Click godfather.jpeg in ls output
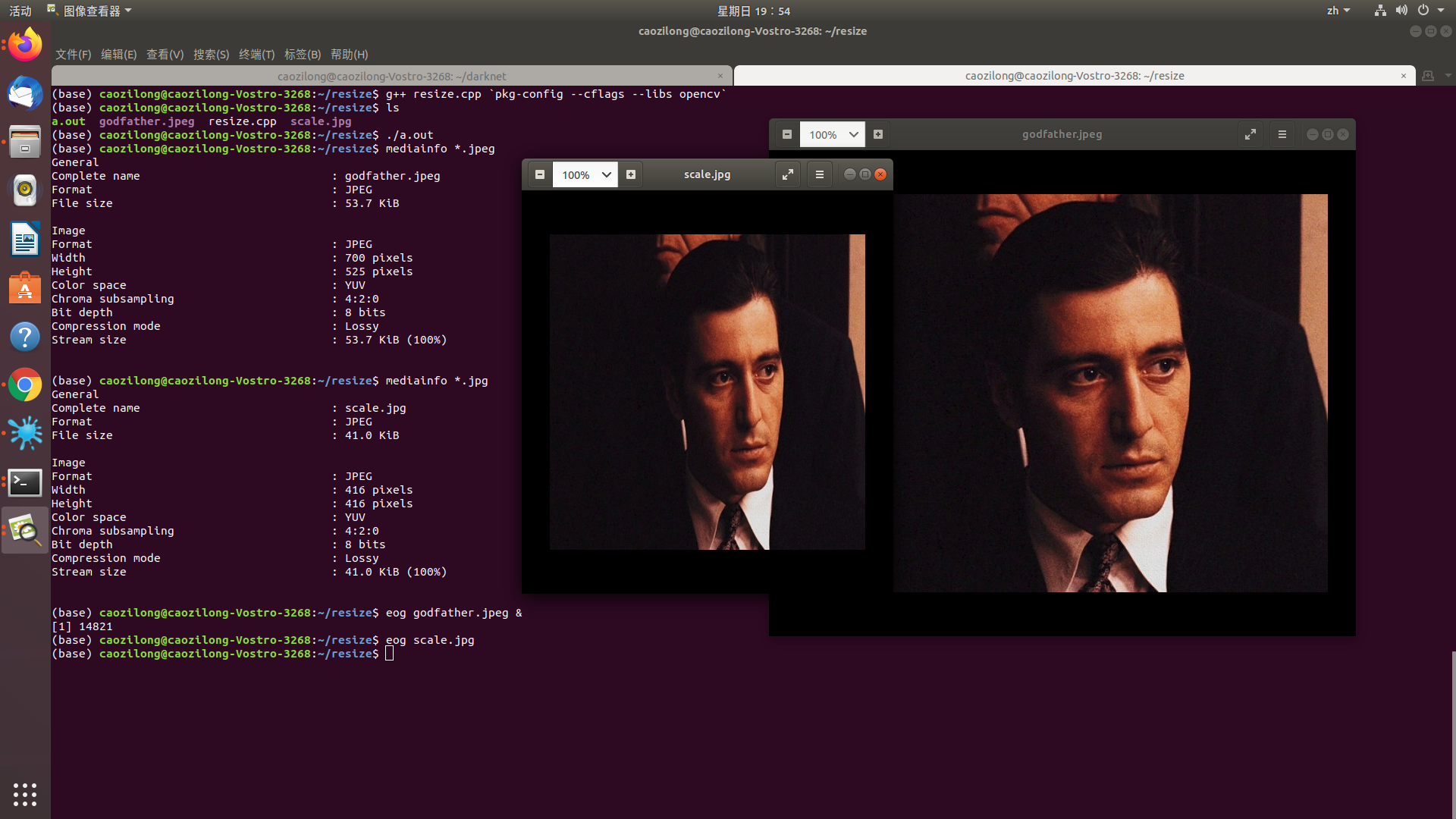The height and width of the screenshot is (819, 1456). [x=146, y=121]
